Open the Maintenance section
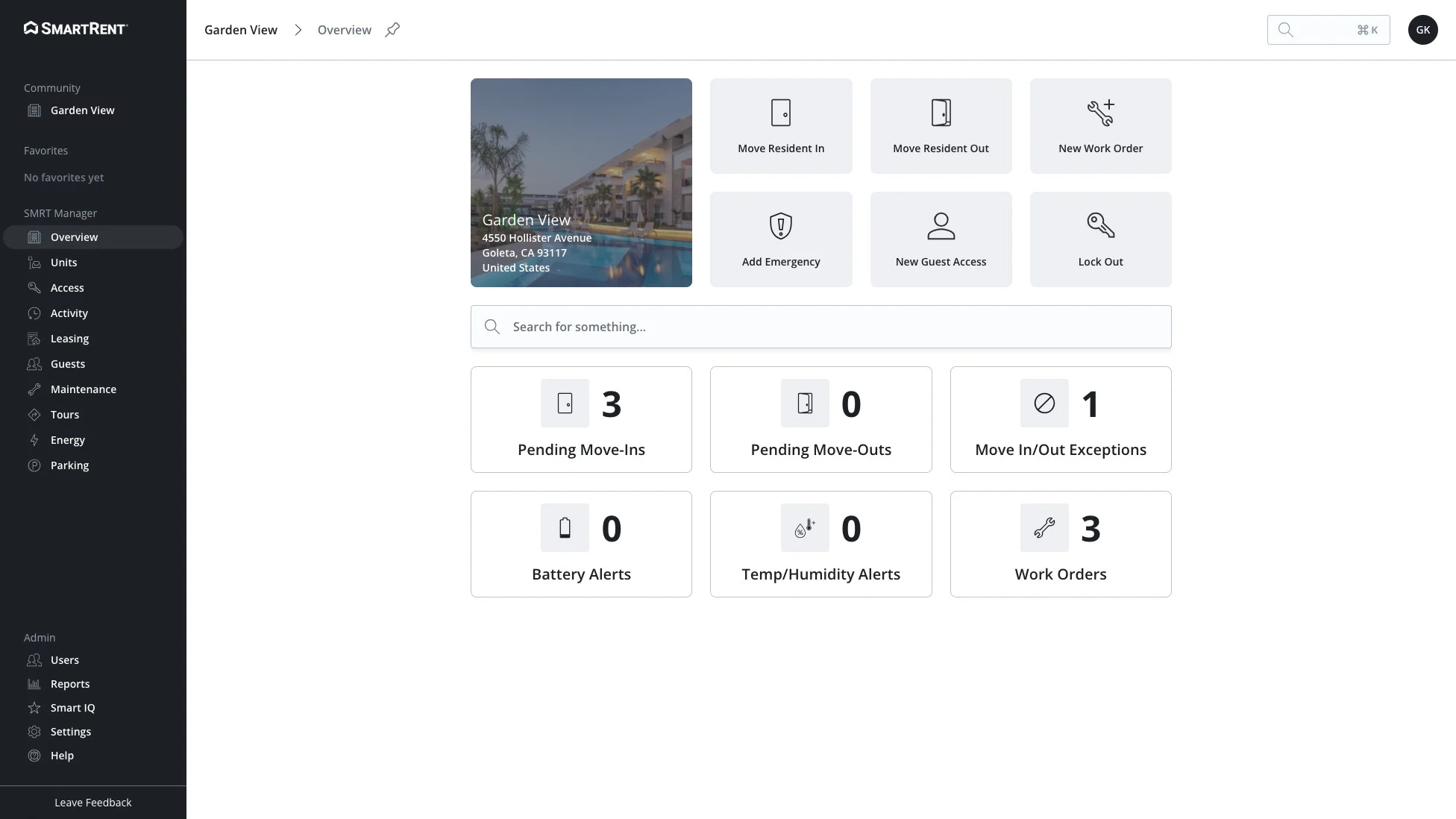This screenshot has height=819, width=1456. click(93, 389)
